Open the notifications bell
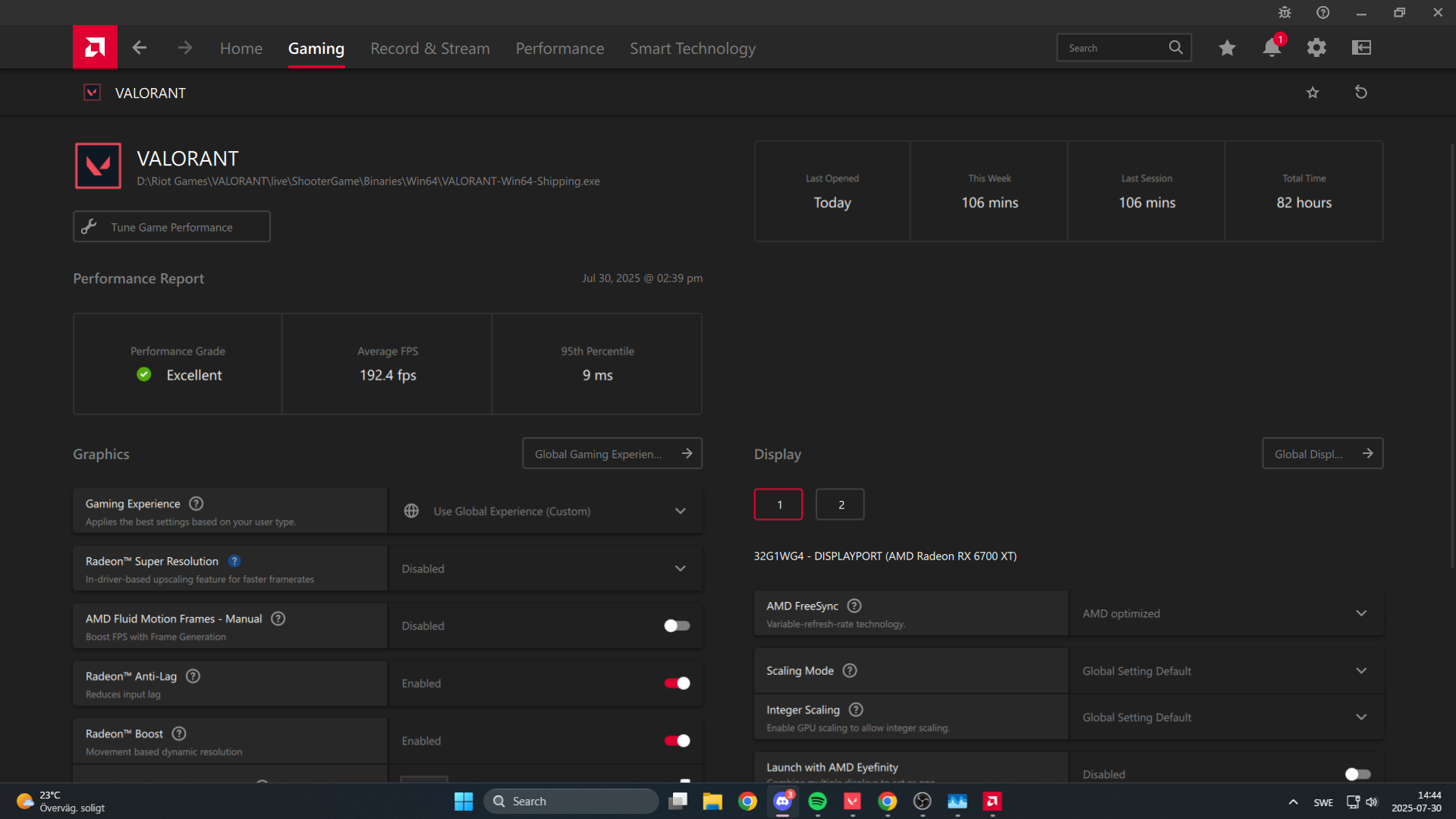 (1272, 48)
